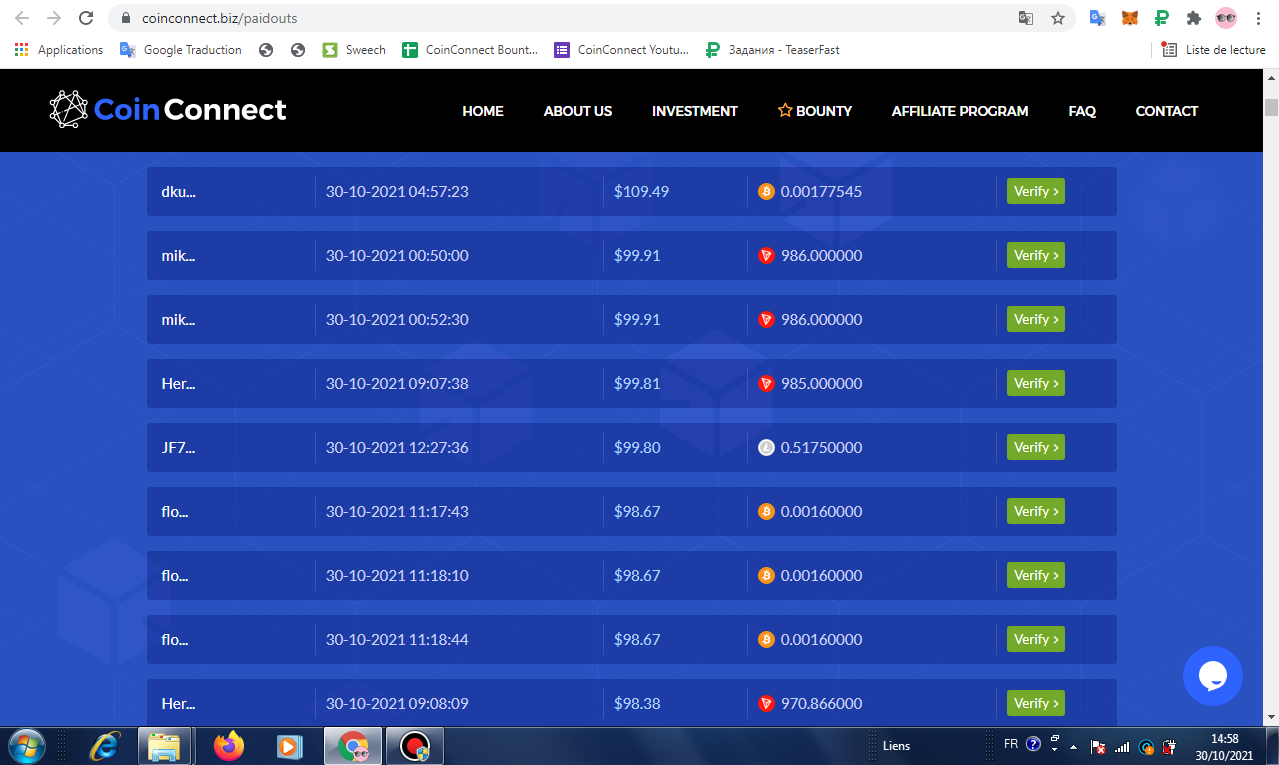Click the Tron icon next to 970.866000

tap(766, 704)
